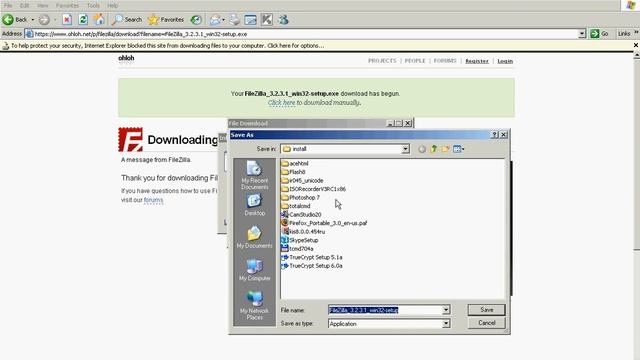
Task: Open the Favorites pane with star button
Action: tap(166, 19)
